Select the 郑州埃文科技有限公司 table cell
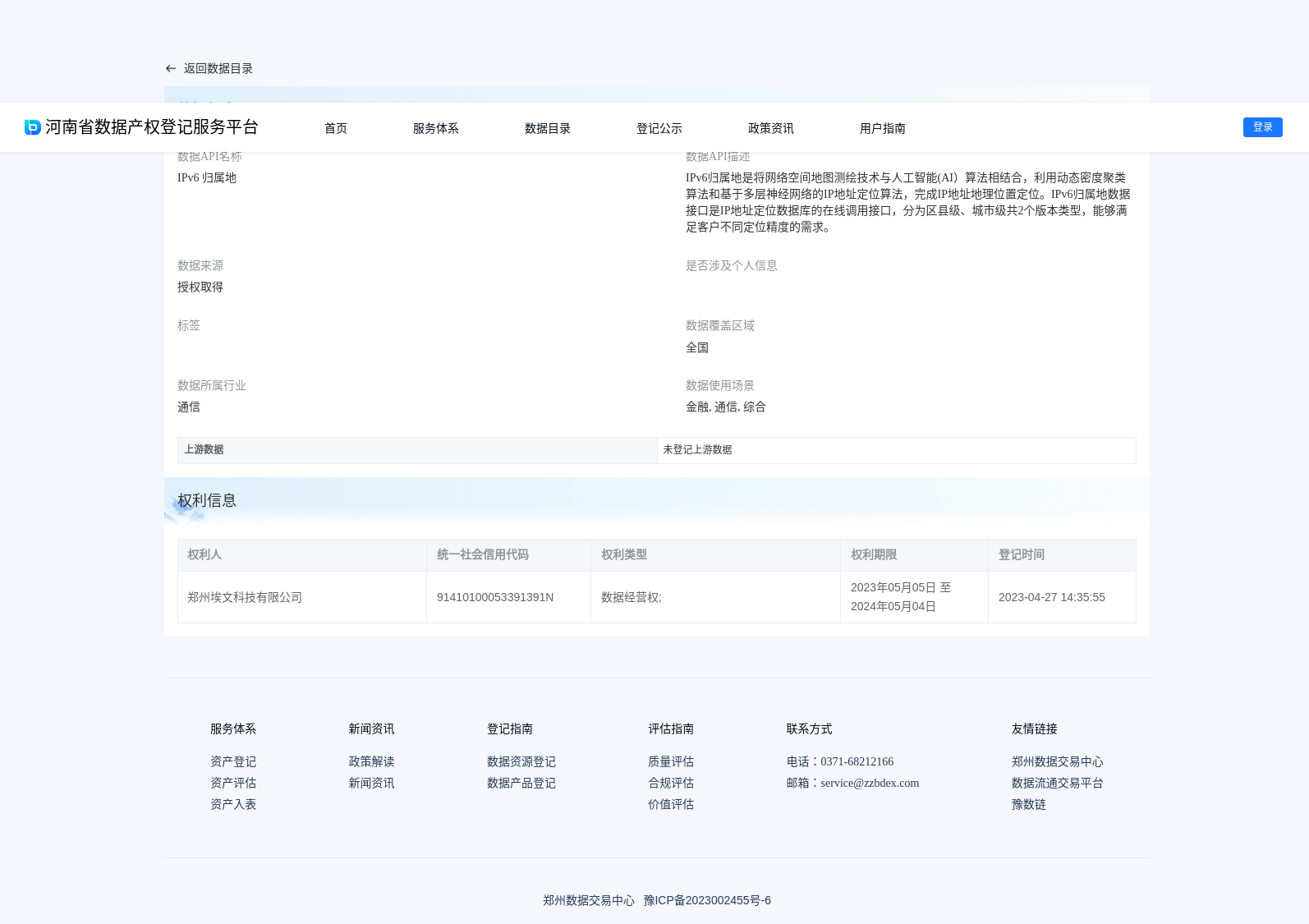This screenshot has width=1309, height=924. (x=302, y=597)
